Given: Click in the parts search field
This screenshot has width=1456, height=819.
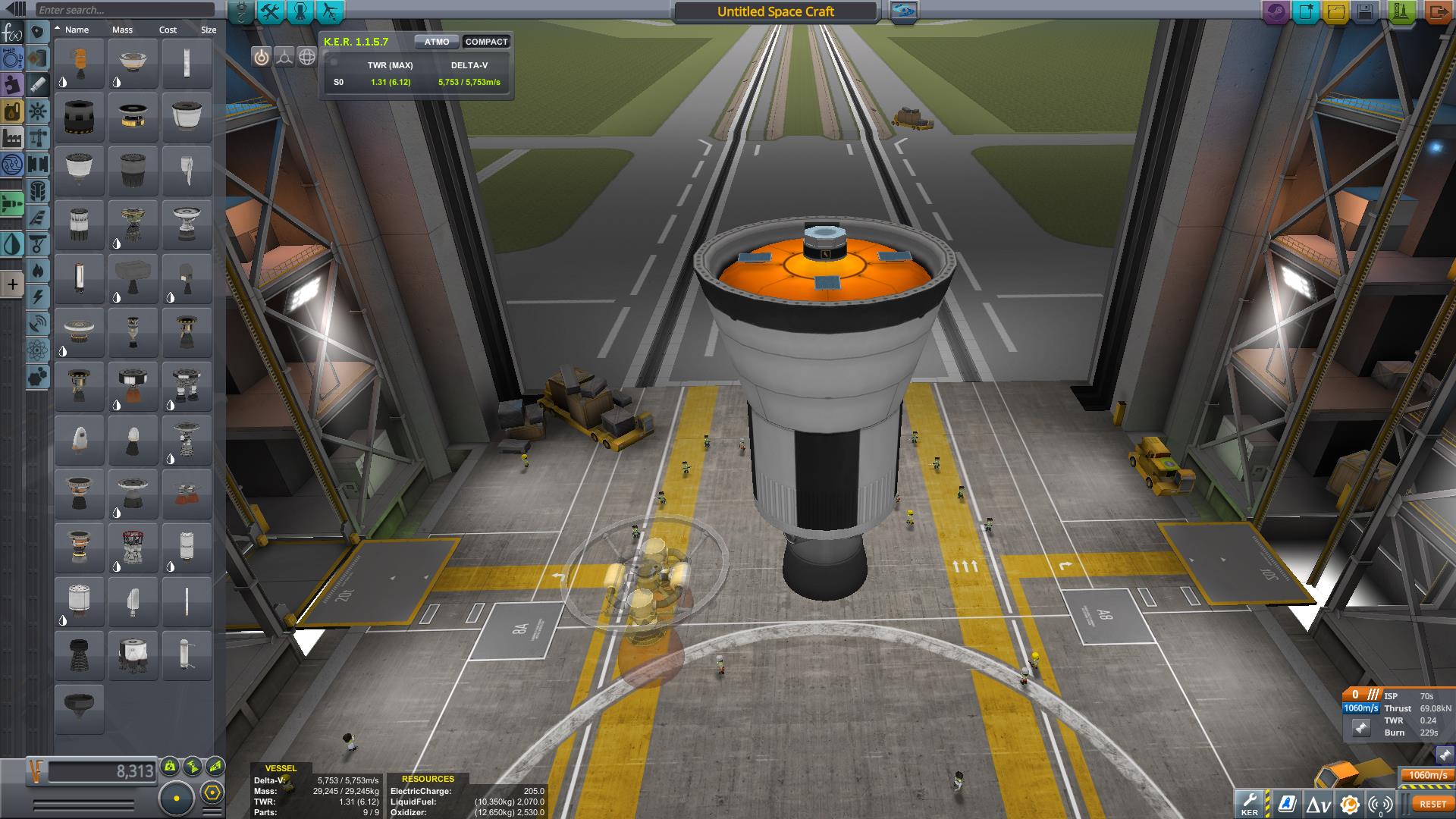Looking at the screenshot, I should 124,10.
